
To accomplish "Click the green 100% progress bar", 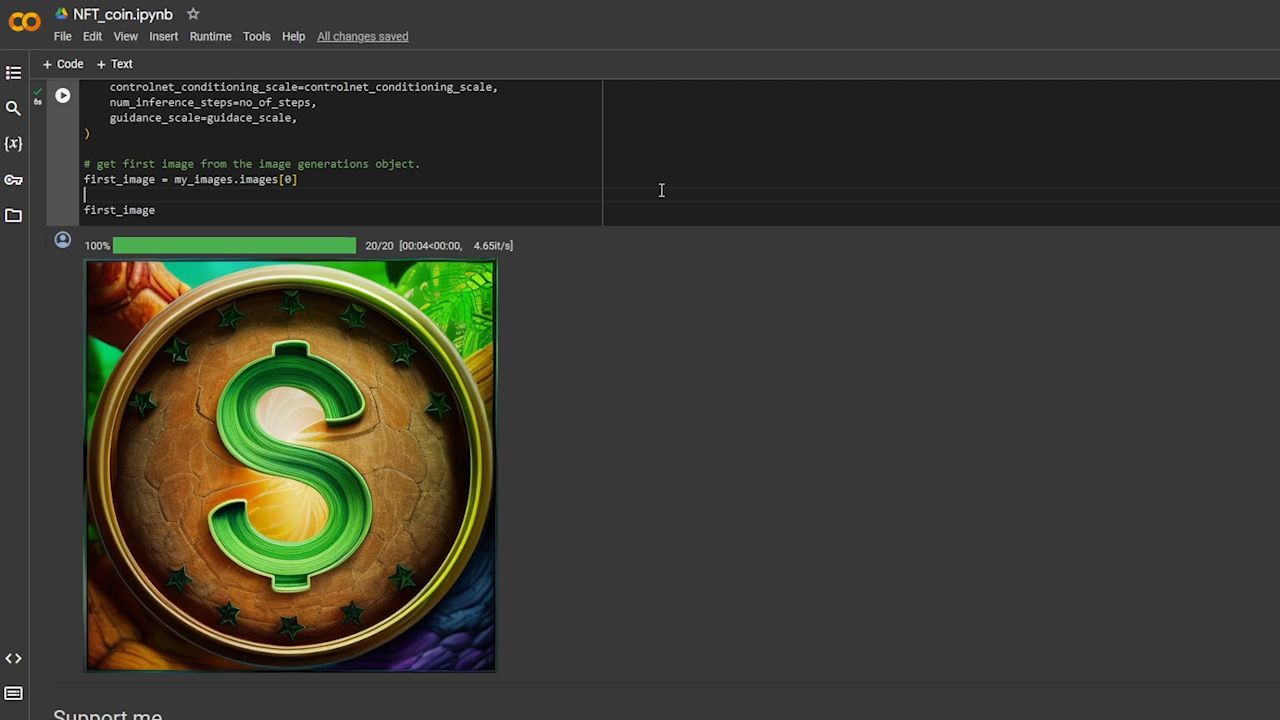I will click(x=234, y=245).
